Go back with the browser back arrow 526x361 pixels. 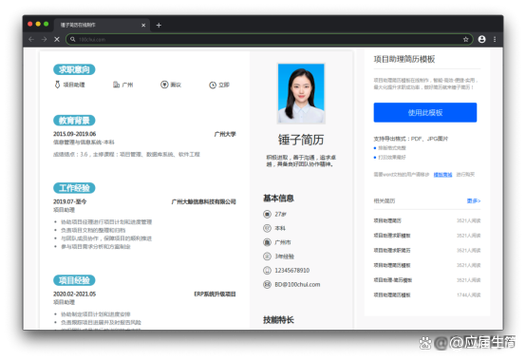[x=32, y=39]
